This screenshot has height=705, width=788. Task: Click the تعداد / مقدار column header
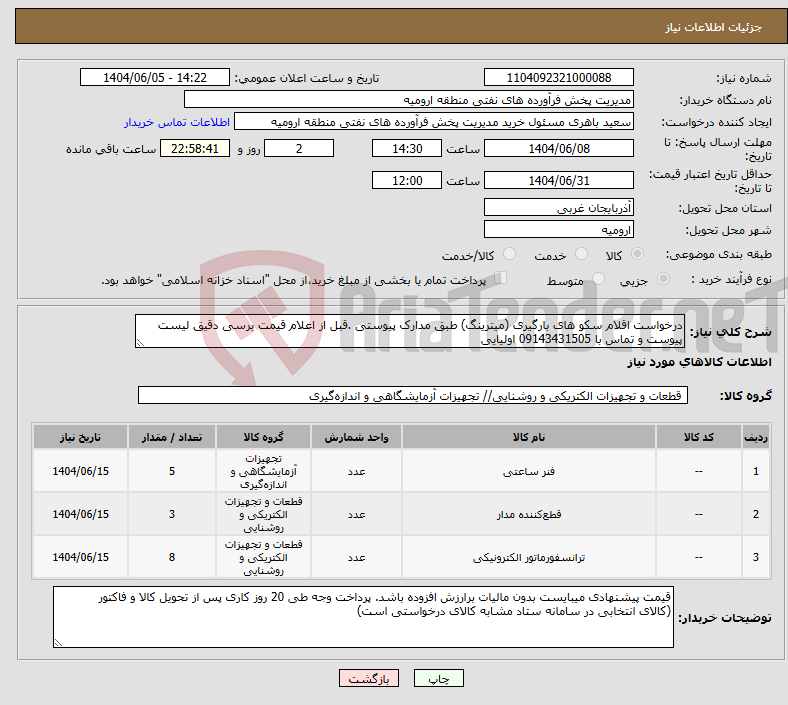172,437
